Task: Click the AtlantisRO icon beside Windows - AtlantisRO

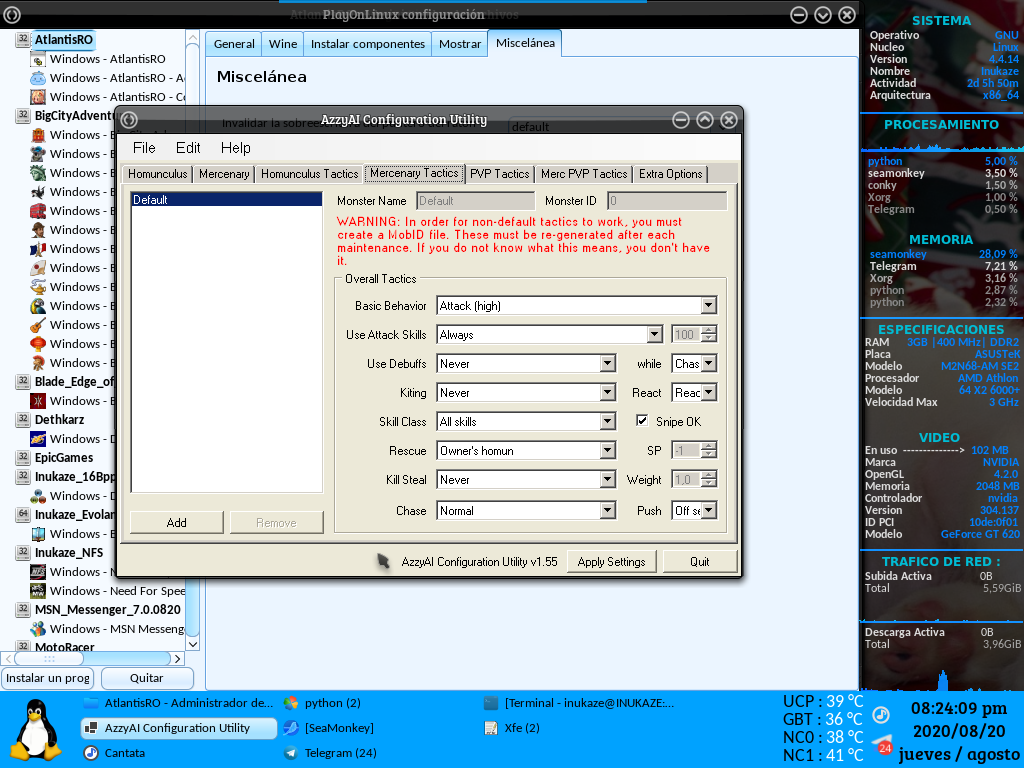Action: 38,59
